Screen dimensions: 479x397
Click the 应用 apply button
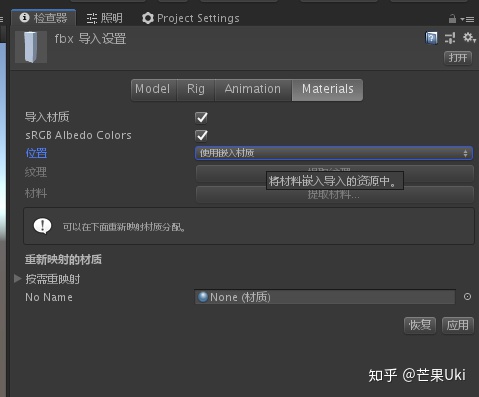[x=458, y=325]
